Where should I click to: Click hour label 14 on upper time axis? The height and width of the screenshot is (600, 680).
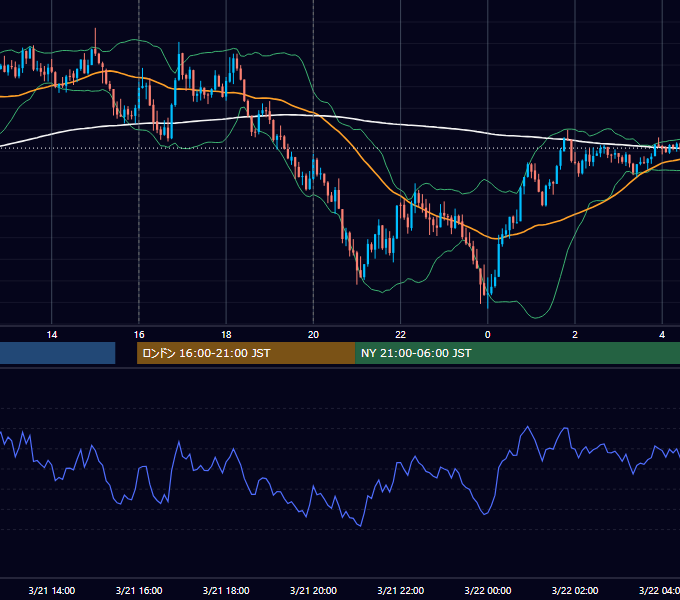(52, 335)
